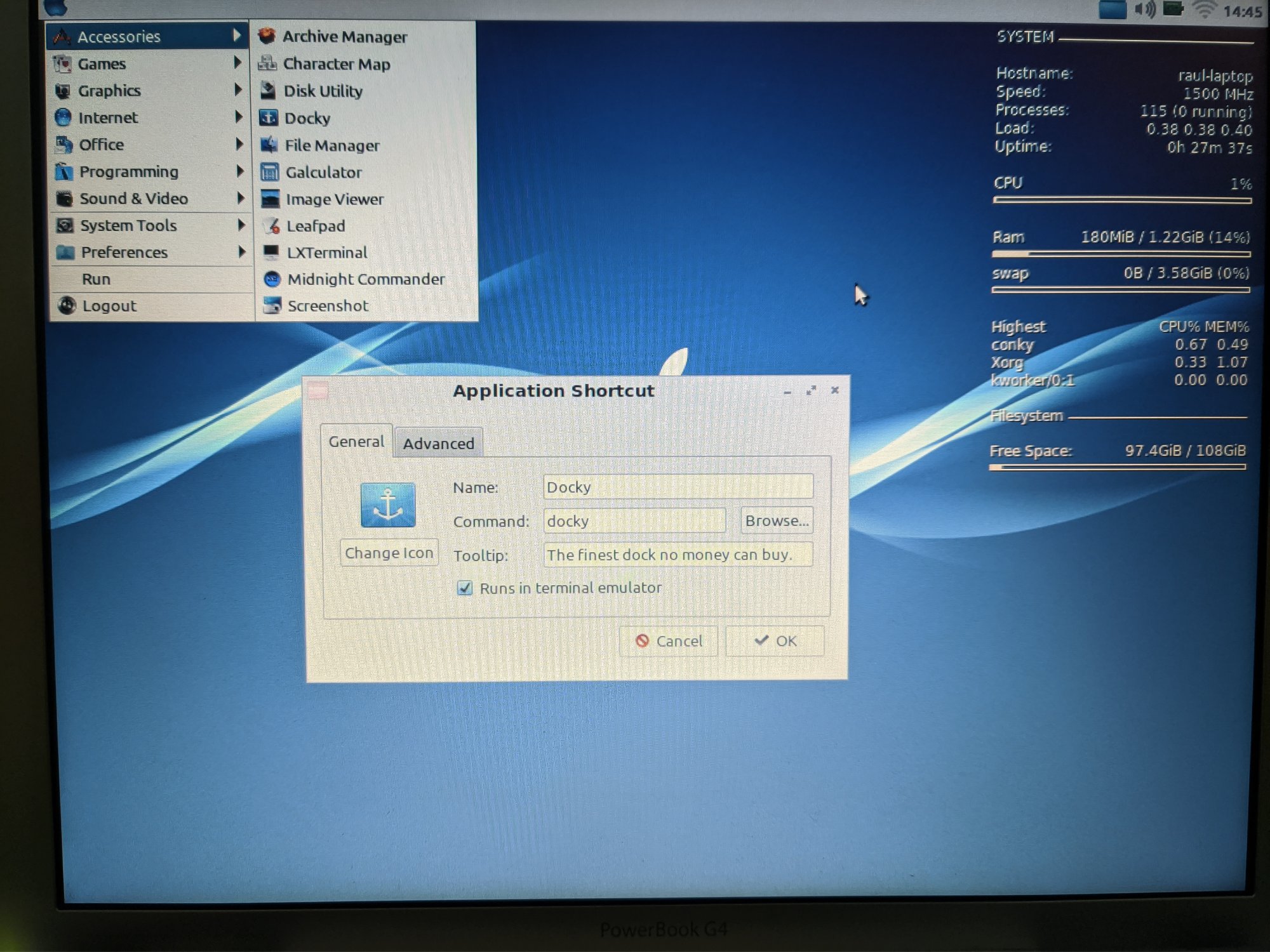Image resolution: width=1270 pixels, height=952 pixels.
Task: Launch Midnight Commander from the menu
Action: [x=365, y=279]
